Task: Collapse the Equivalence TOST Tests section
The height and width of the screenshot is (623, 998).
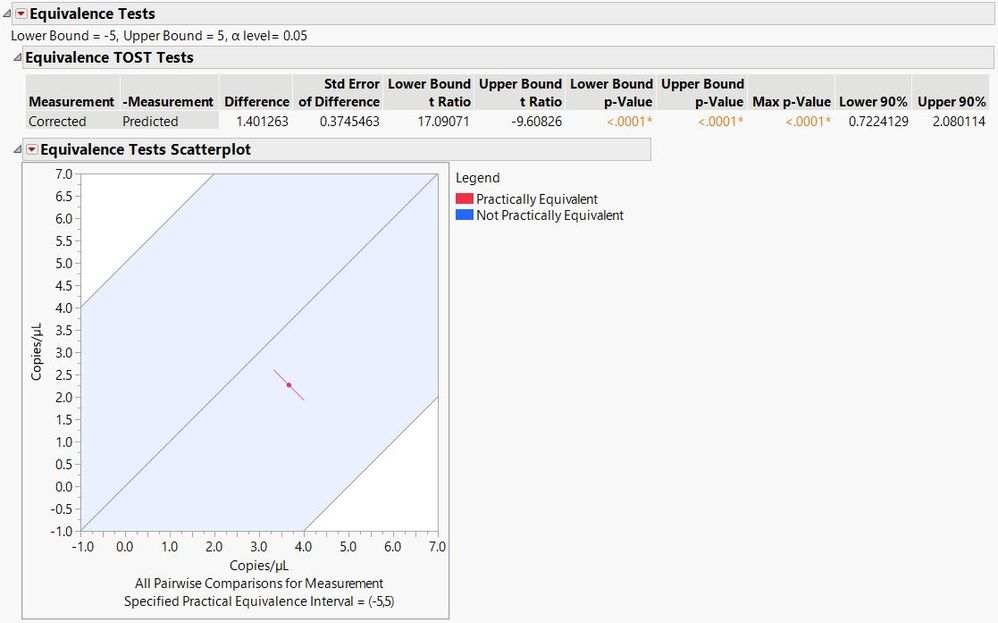Action: [x=18, y=58]
